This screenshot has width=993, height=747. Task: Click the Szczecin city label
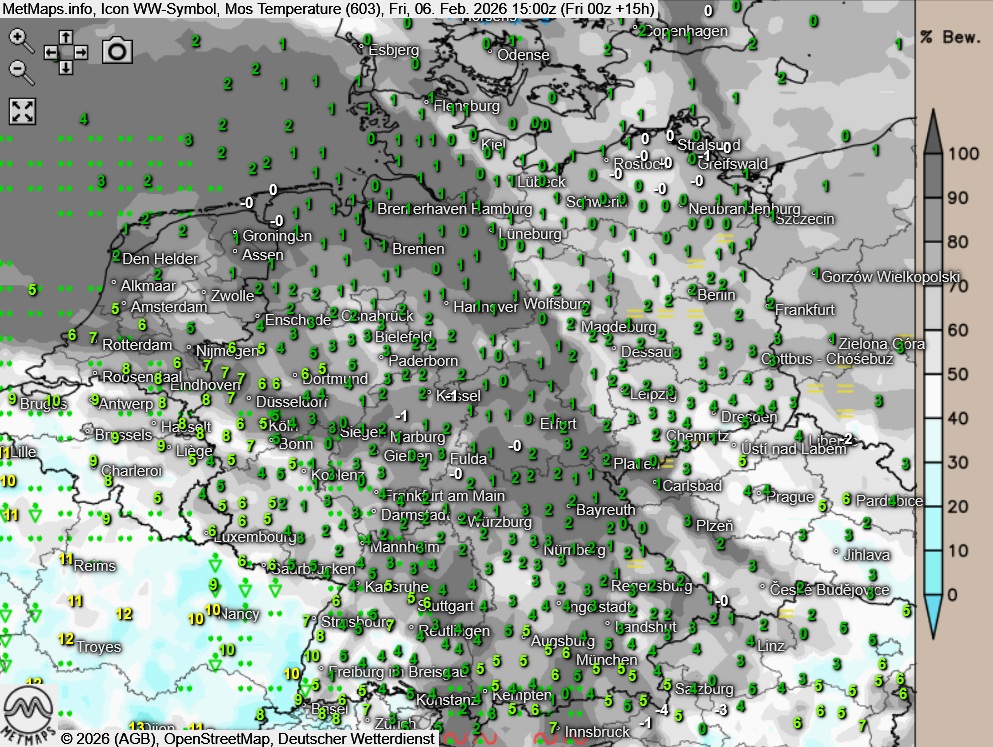[805, 219]
